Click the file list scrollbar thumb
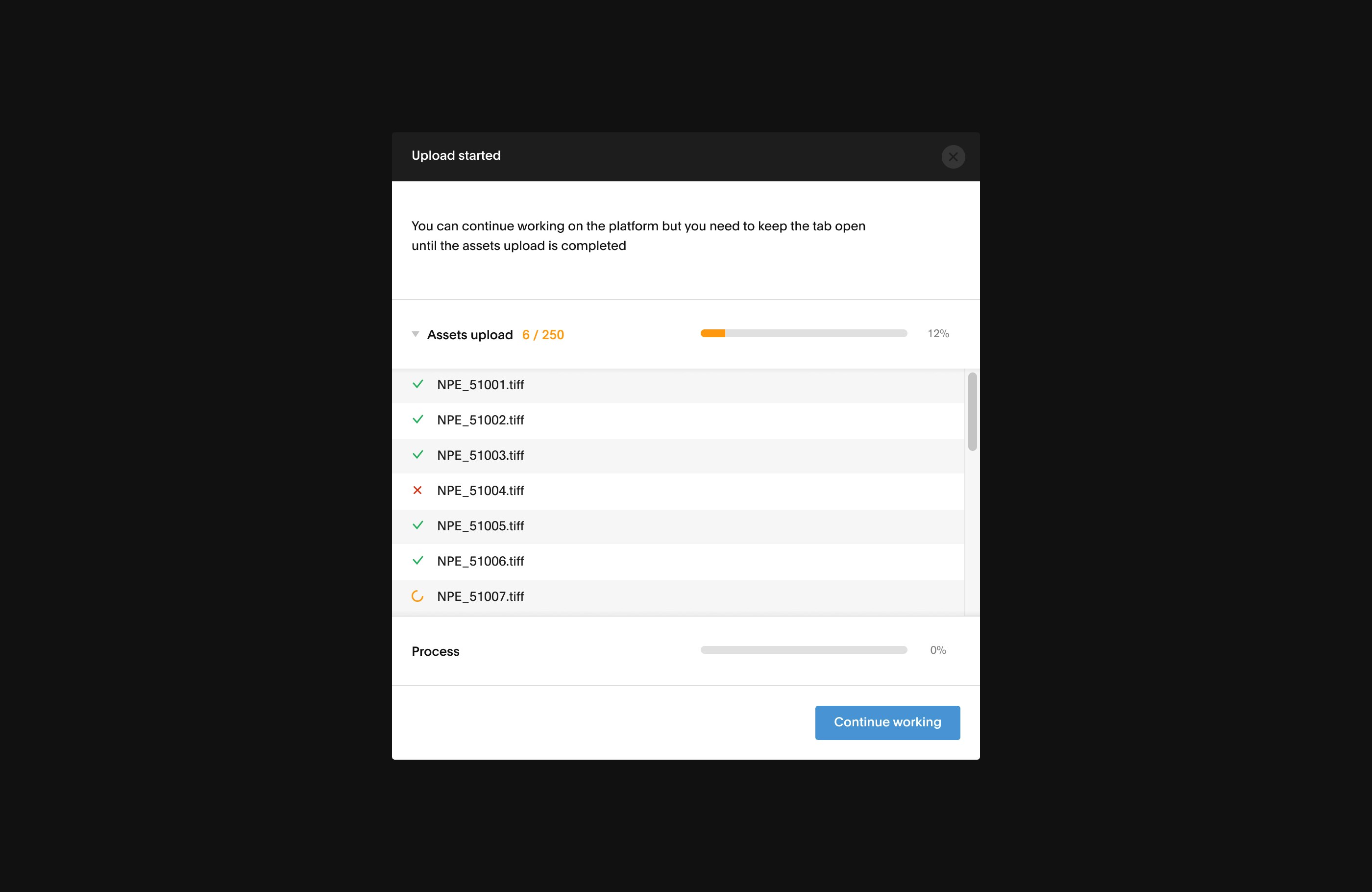 click(x=972, y=412)
